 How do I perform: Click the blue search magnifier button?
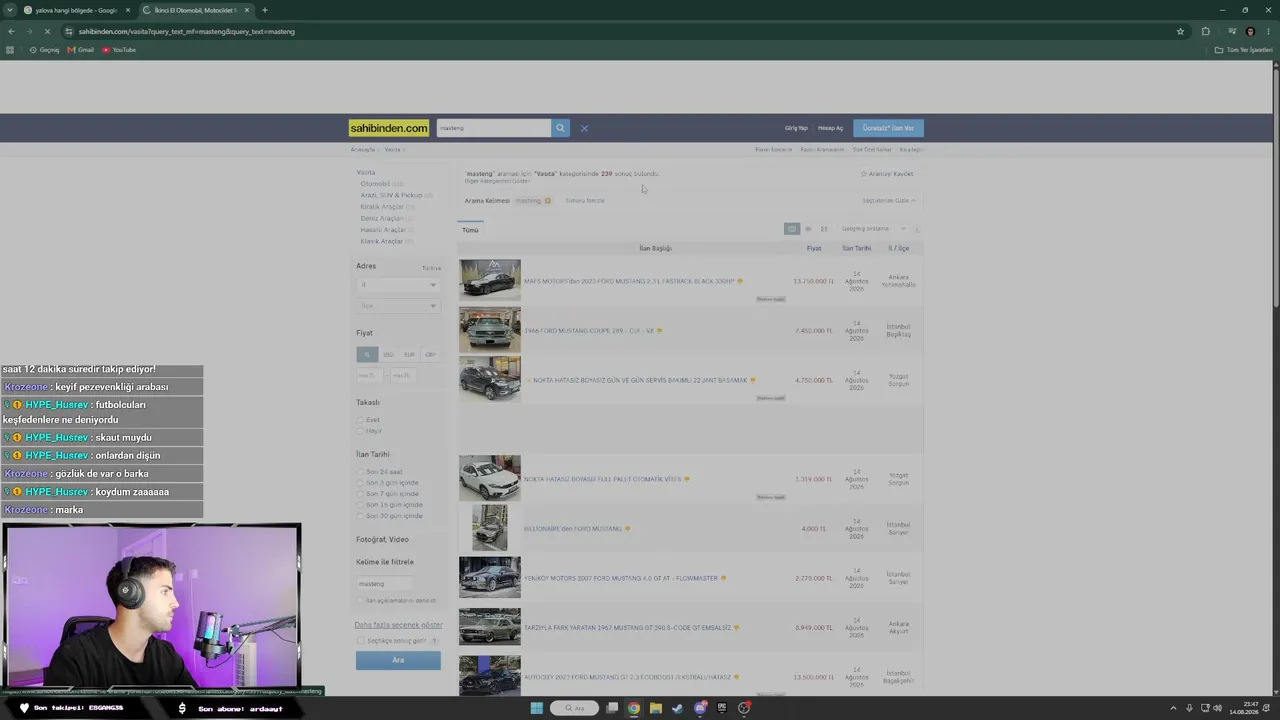point(560,128)
